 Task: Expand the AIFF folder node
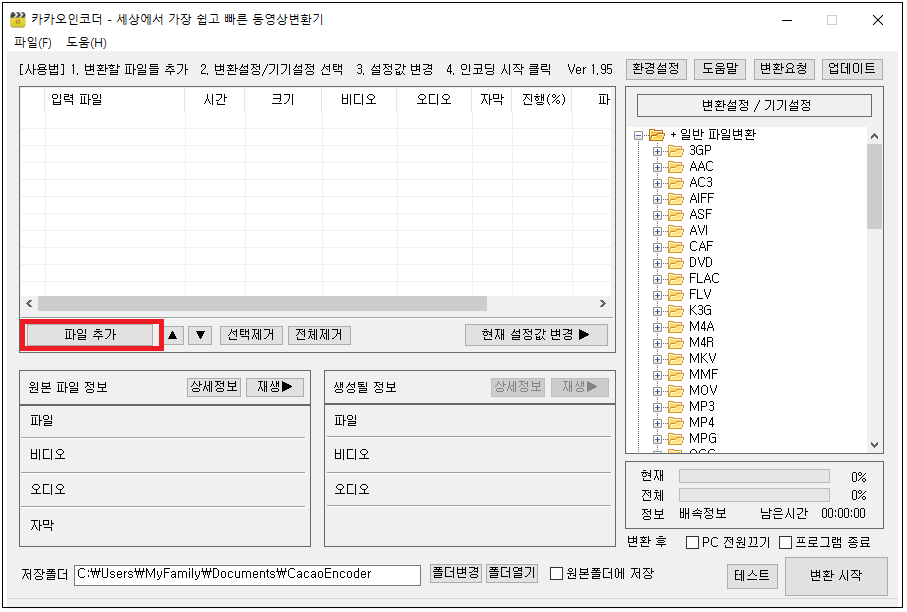[657, 200]
